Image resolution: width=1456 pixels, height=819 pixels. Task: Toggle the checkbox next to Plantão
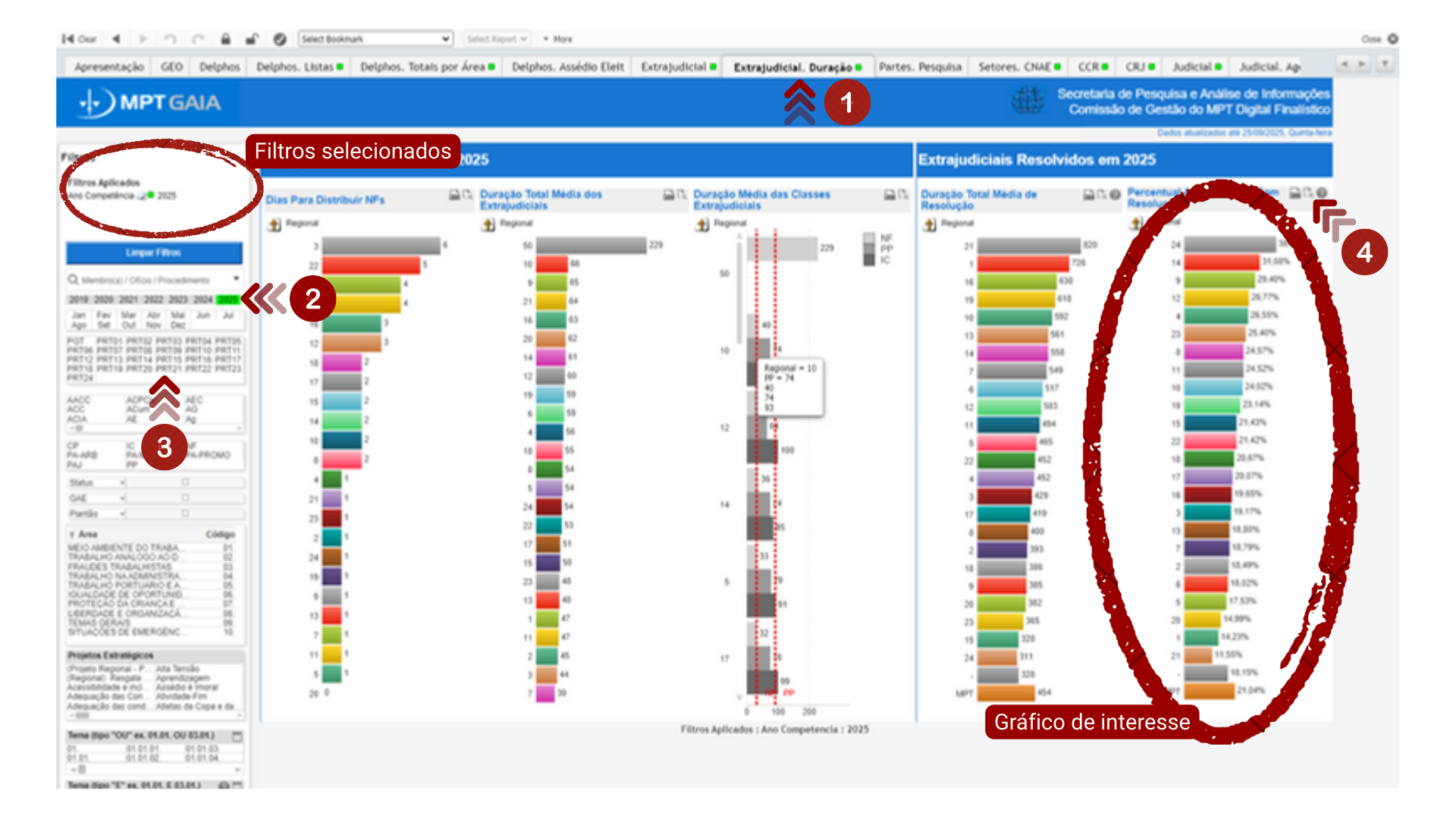point(185,513)
